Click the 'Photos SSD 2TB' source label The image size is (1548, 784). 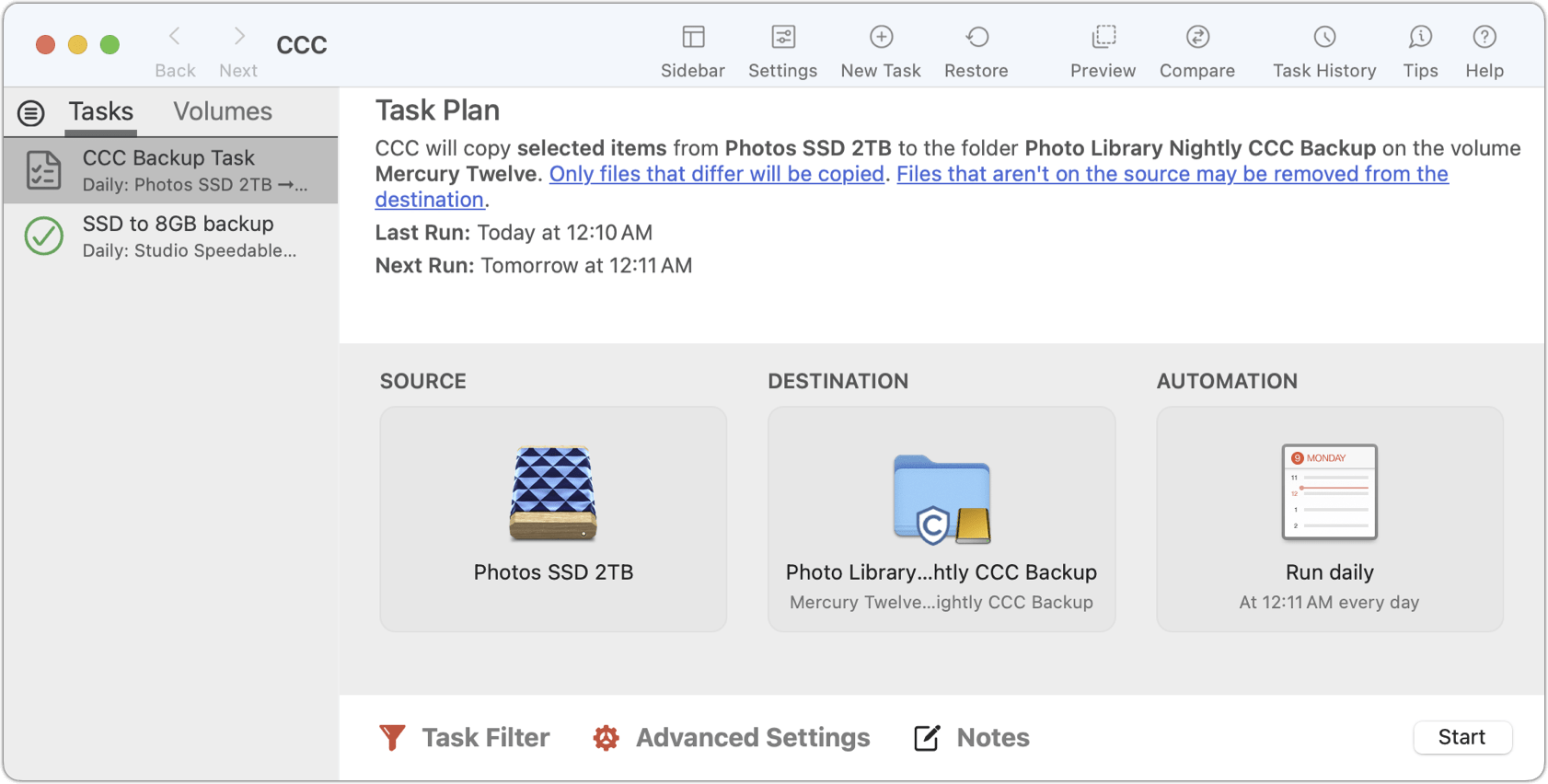[553, 572]
